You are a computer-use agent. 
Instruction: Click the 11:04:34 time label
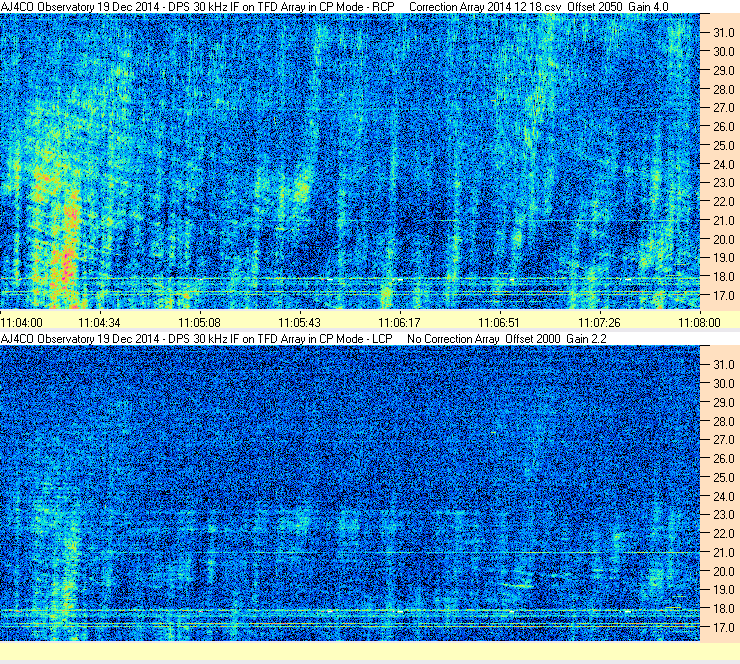[99, 323]
